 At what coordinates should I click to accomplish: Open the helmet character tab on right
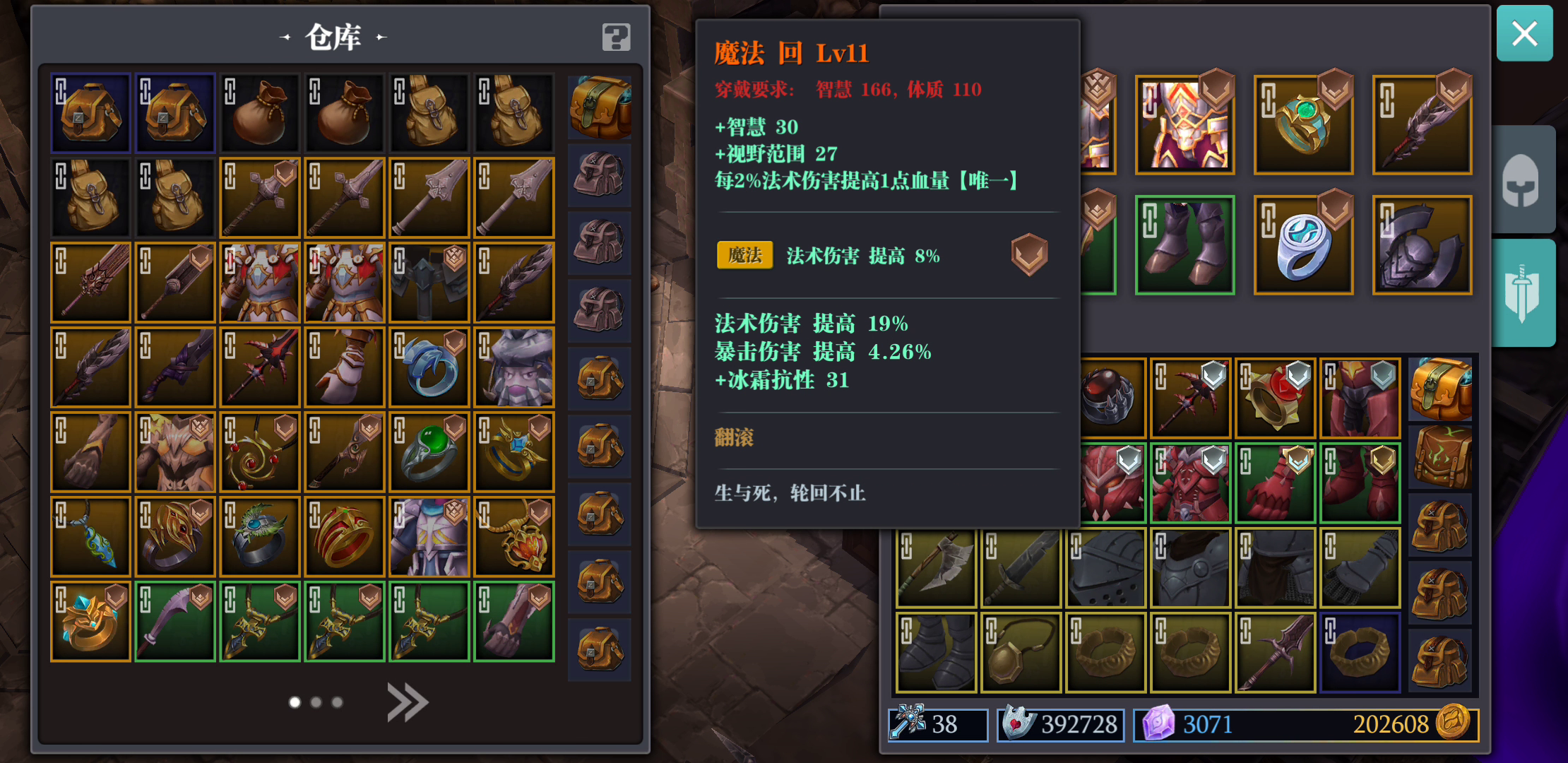coord(1523,180)
